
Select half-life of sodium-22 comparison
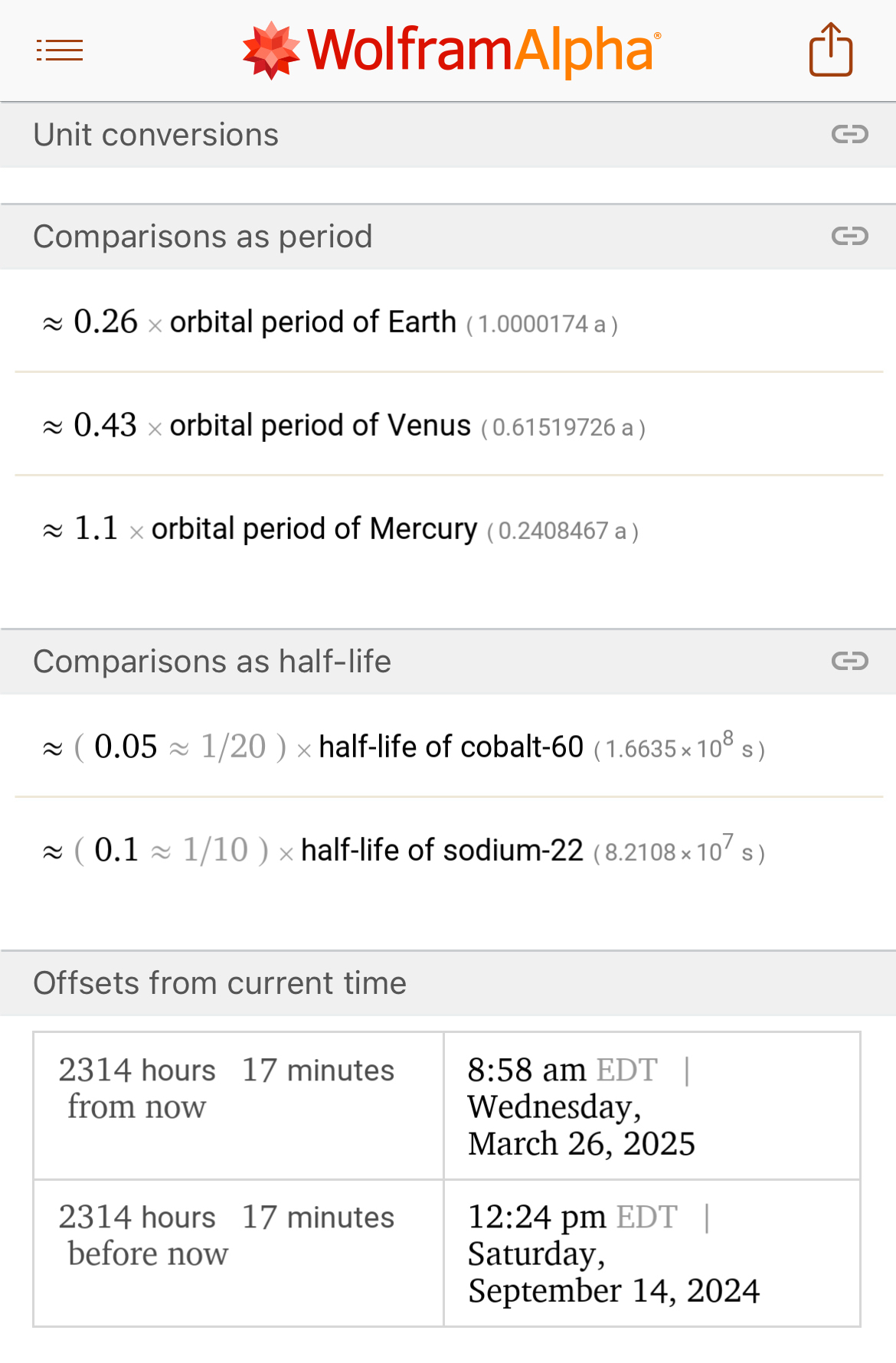[442, 851]
